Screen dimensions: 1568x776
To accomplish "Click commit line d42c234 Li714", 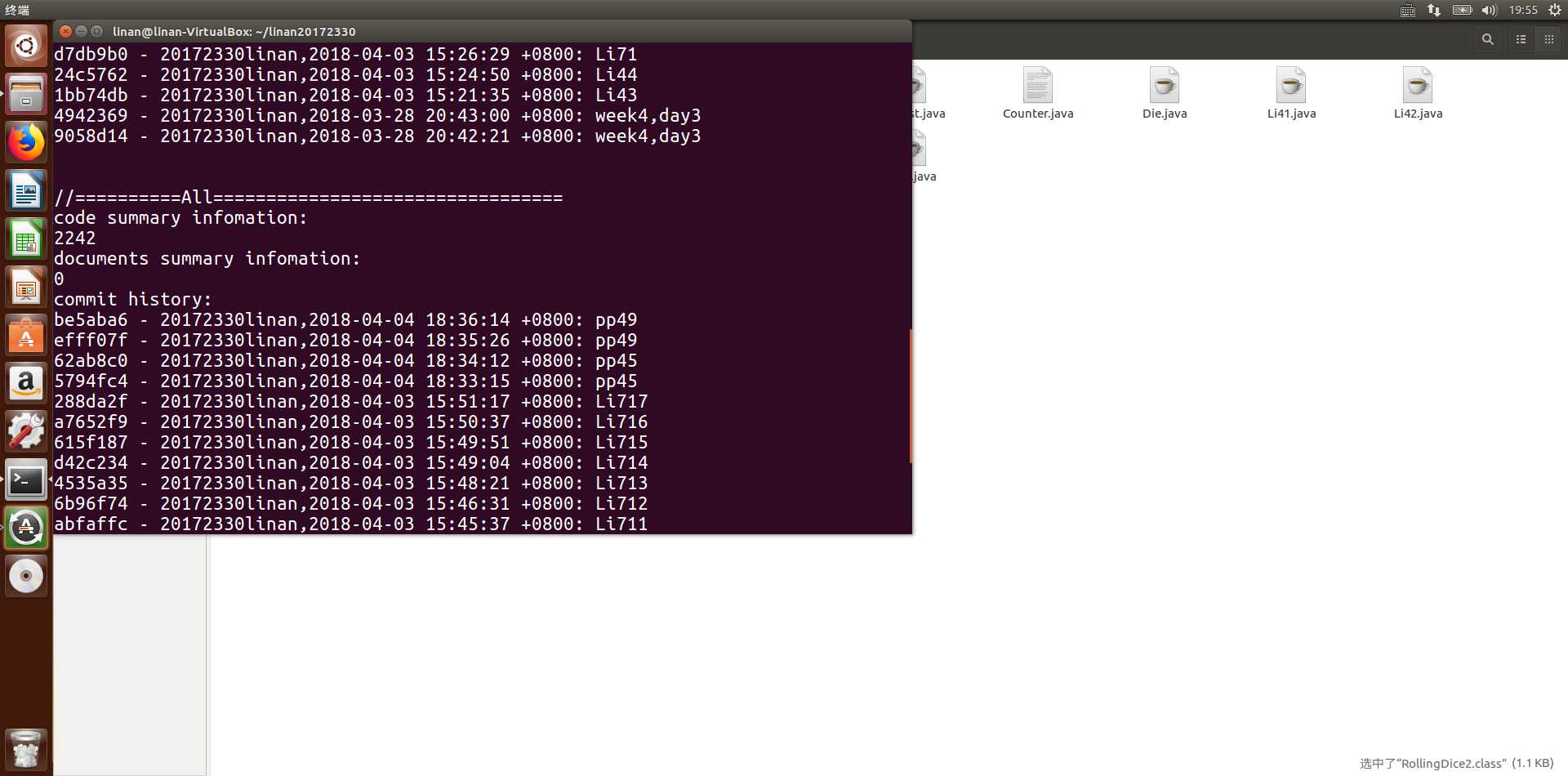I will 350,462.
